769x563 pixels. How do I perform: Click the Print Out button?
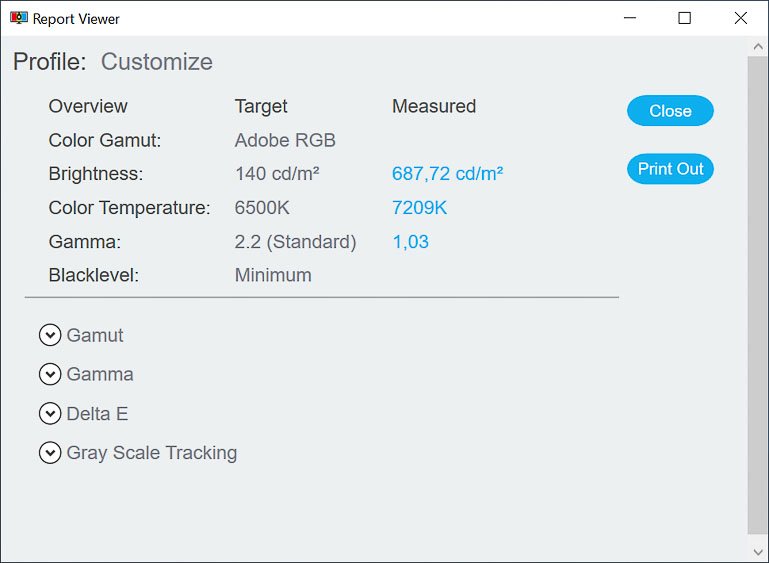click(x=670, y=169)
